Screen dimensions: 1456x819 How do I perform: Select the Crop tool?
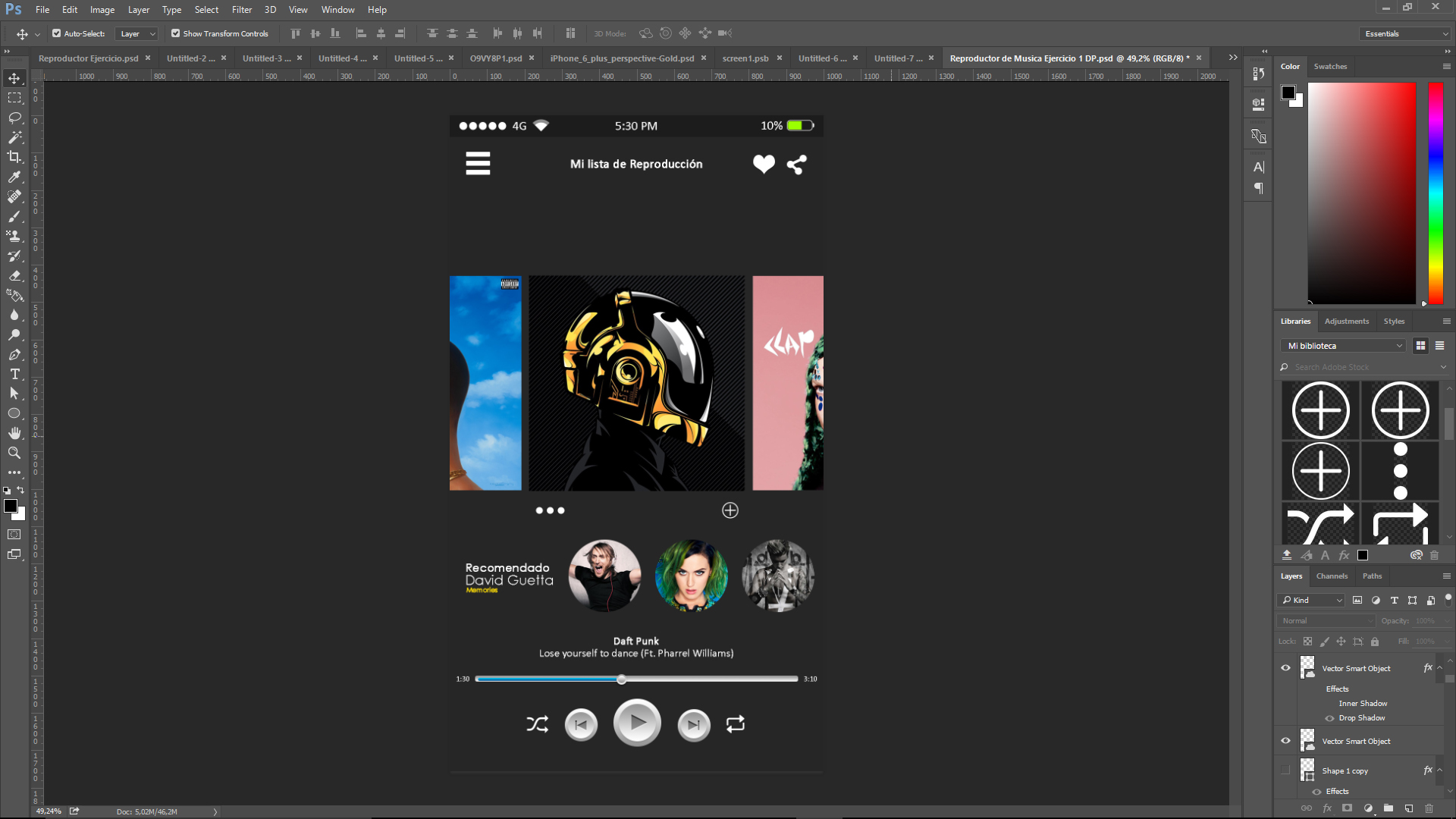tap(14, 157)
